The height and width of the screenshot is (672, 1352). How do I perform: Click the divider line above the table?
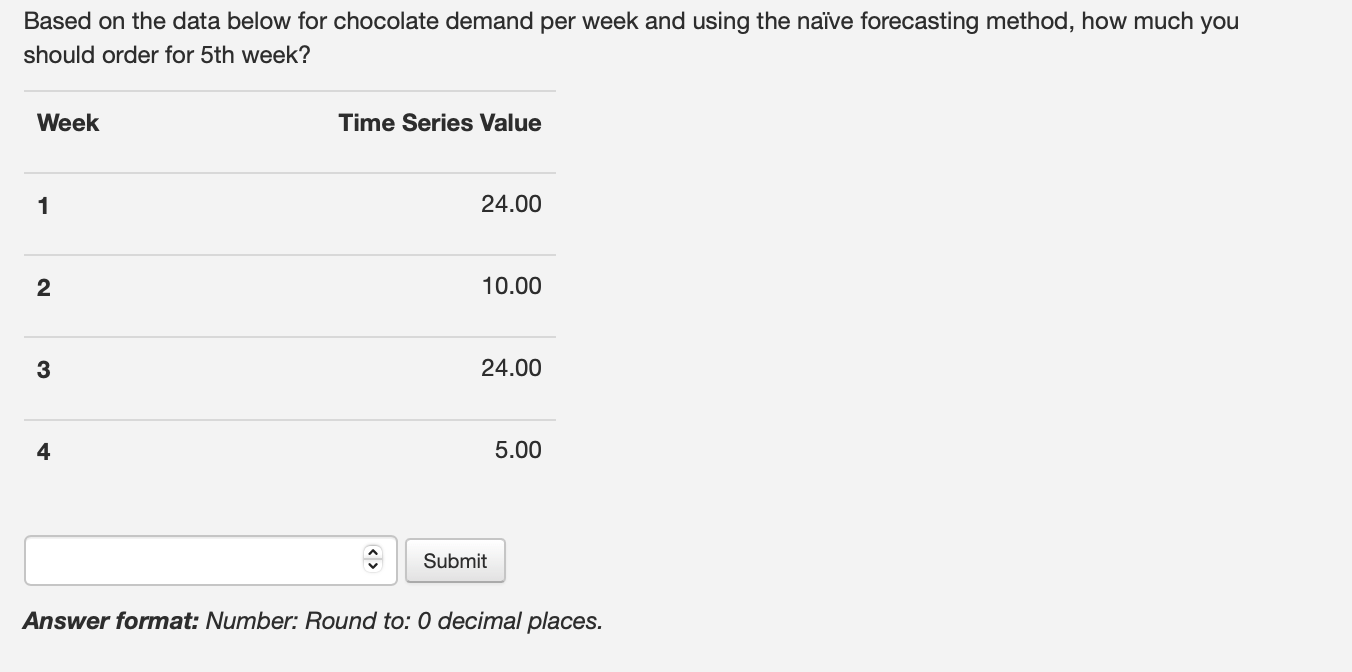(x=288, y=91)
